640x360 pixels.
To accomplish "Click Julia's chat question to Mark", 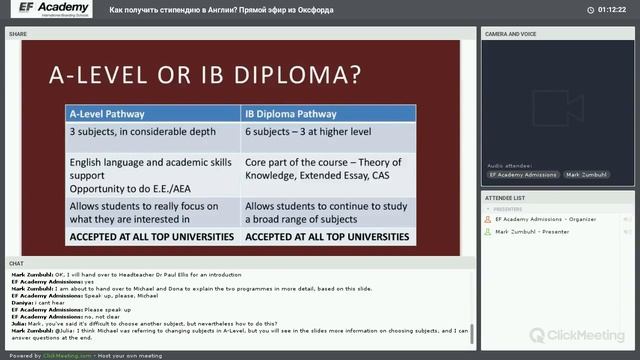I will 144,324.
